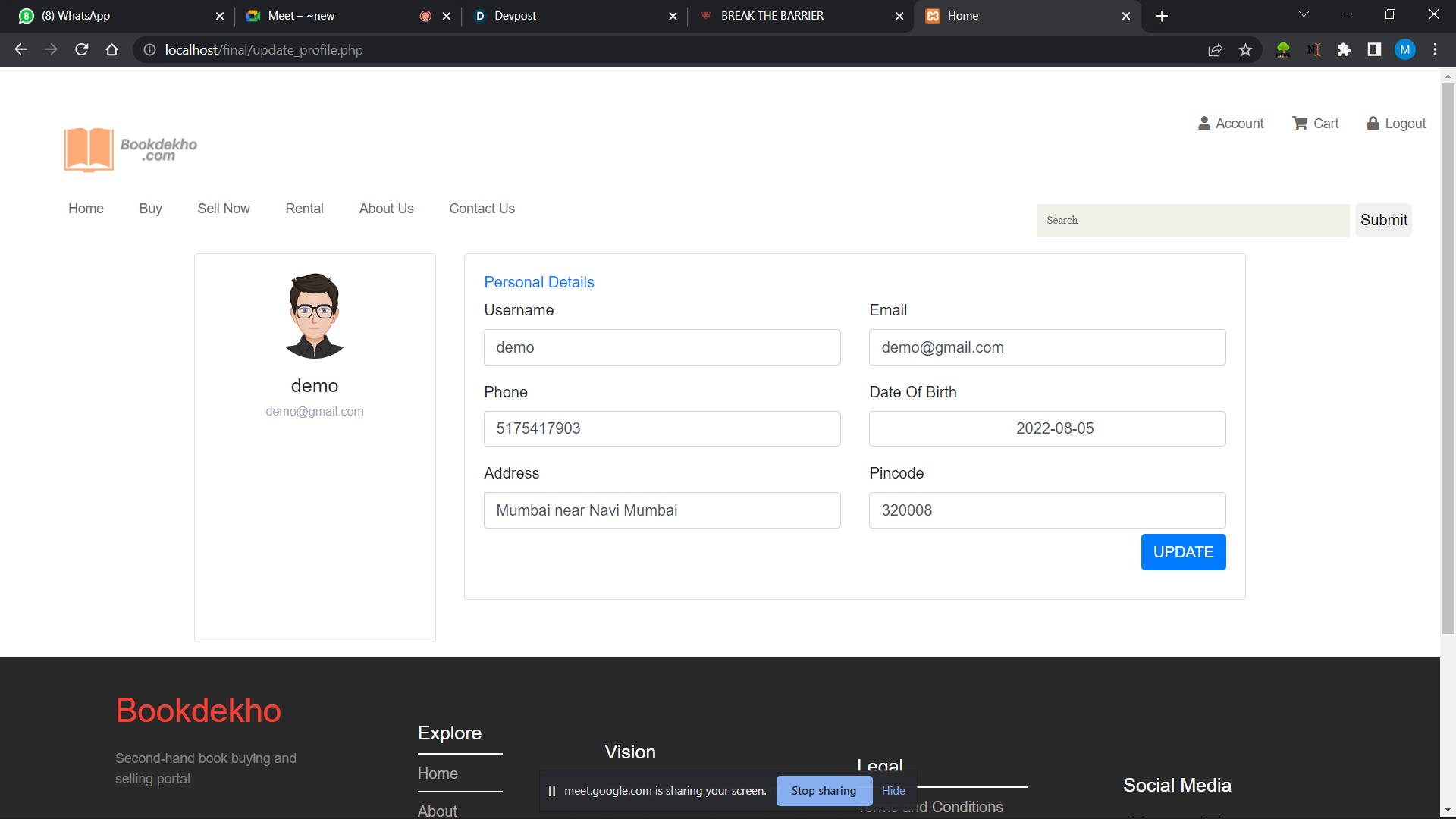Open Chrome three-dot menu

click(x=1435, y=50)
